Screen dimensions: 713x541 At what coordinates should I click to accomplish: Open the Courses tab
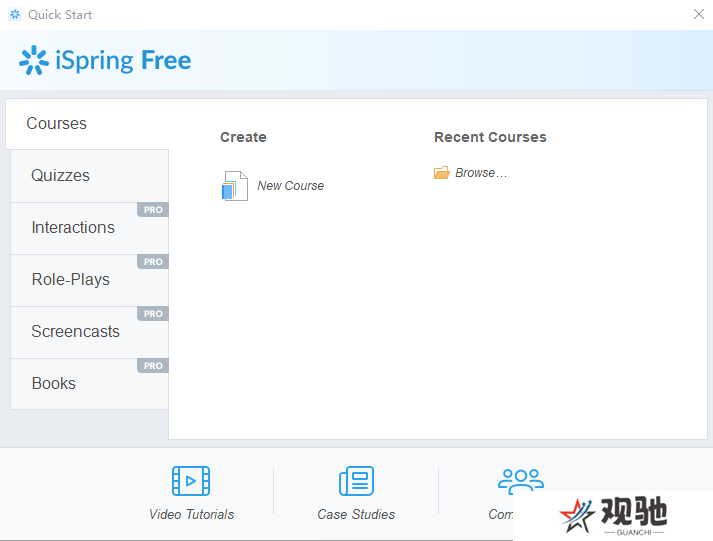pyautogui.click(x=87, y=124)
